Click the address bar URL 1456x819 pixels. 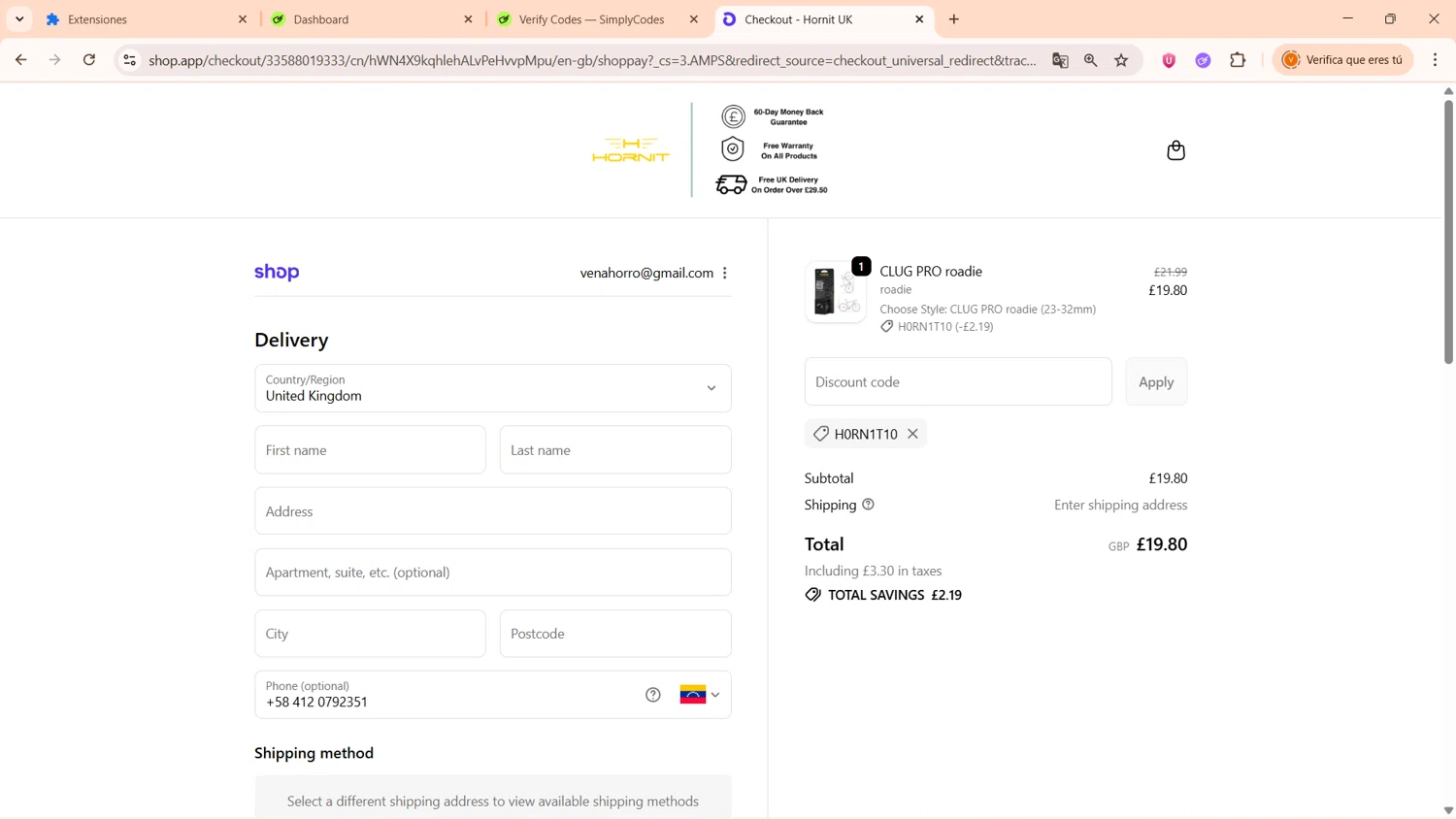click(x=592, y=60)
